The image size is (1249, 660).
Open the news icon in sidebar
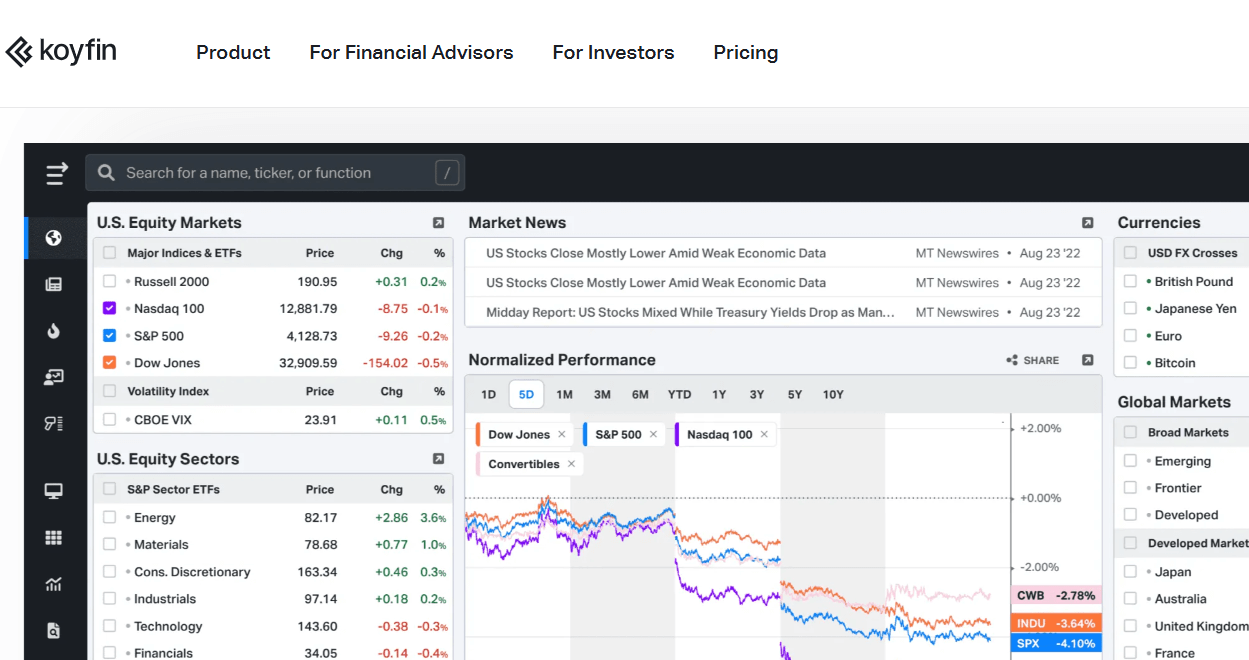54,284
